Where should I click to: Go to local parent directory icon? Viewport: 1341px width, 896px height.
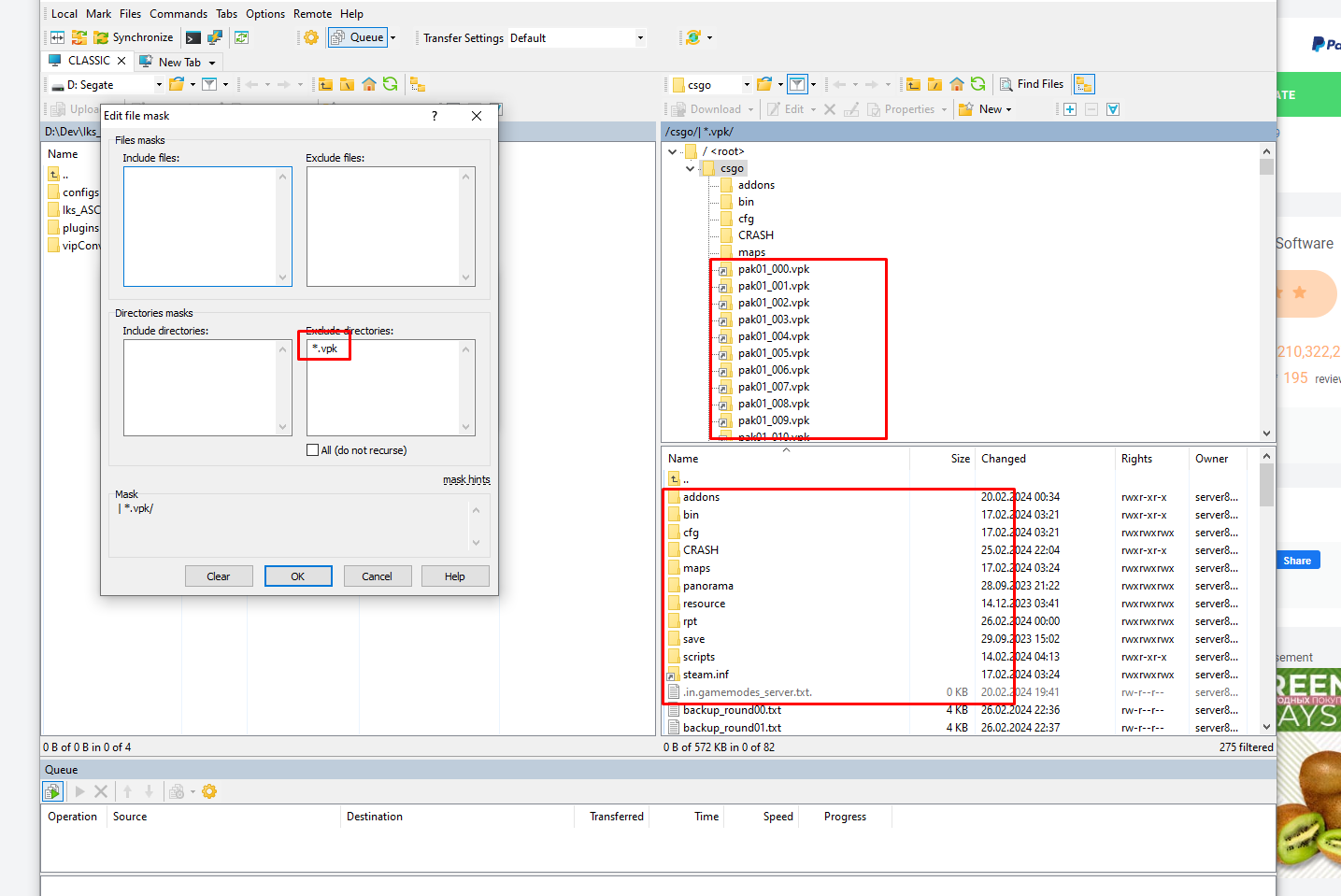[325, 84]
